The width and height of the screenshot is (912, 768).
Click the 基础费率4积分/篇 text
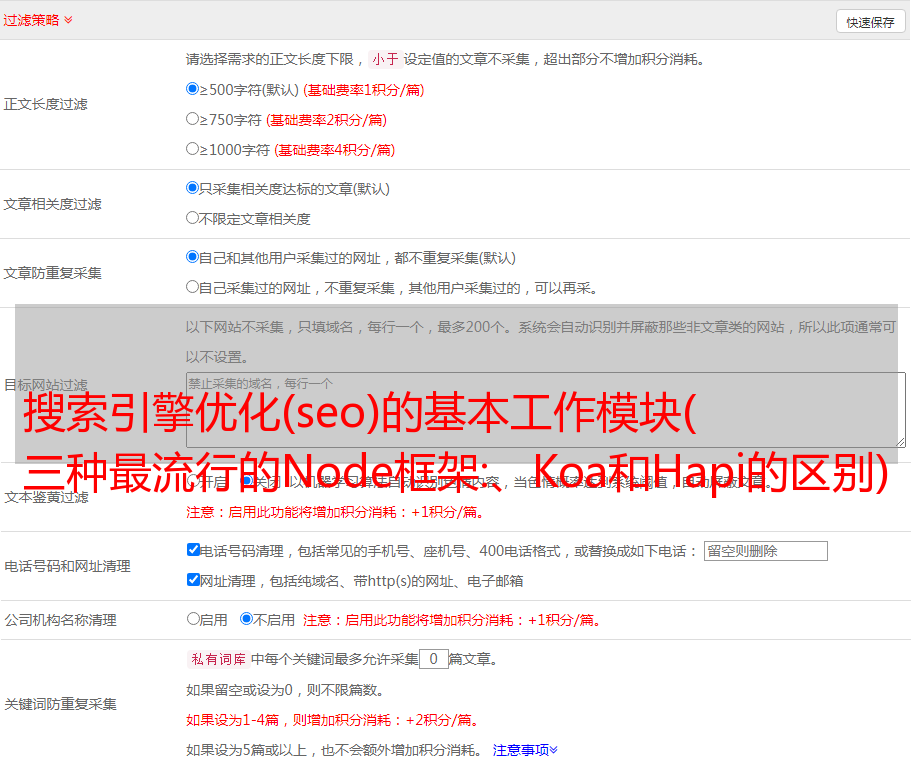pos(334,150)
